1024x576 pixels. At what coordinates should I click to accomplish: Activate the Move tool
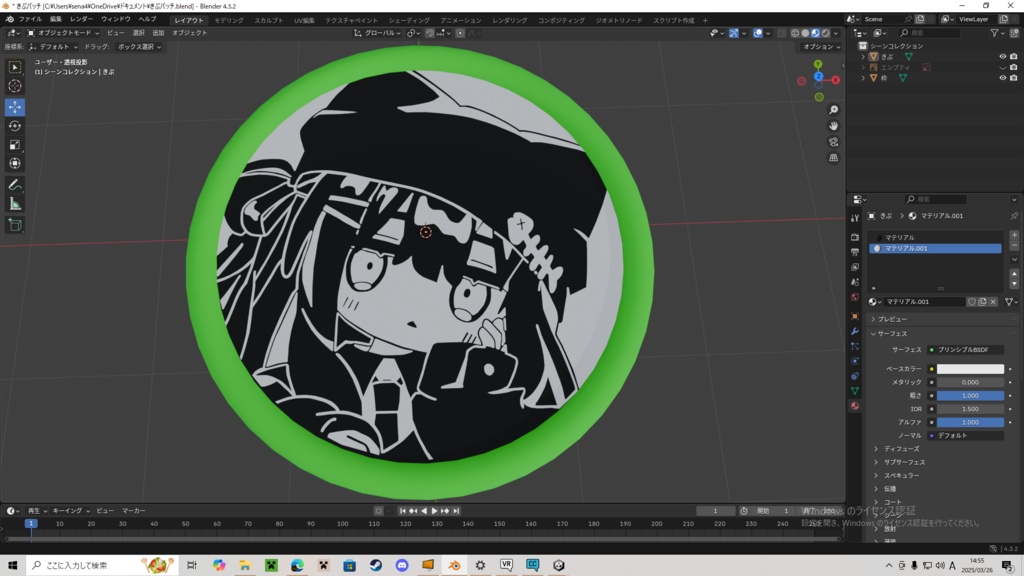[x=14, y=106]
